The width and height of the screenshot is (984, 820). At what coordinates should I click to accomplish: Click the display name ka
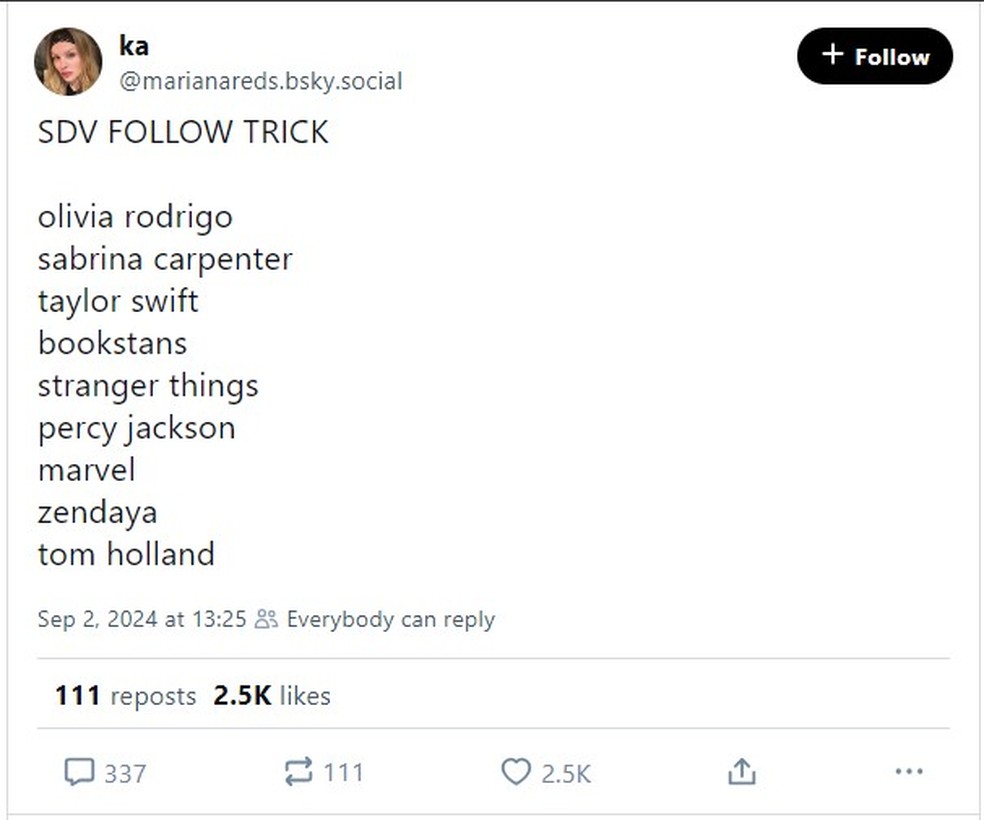[133, 45]
